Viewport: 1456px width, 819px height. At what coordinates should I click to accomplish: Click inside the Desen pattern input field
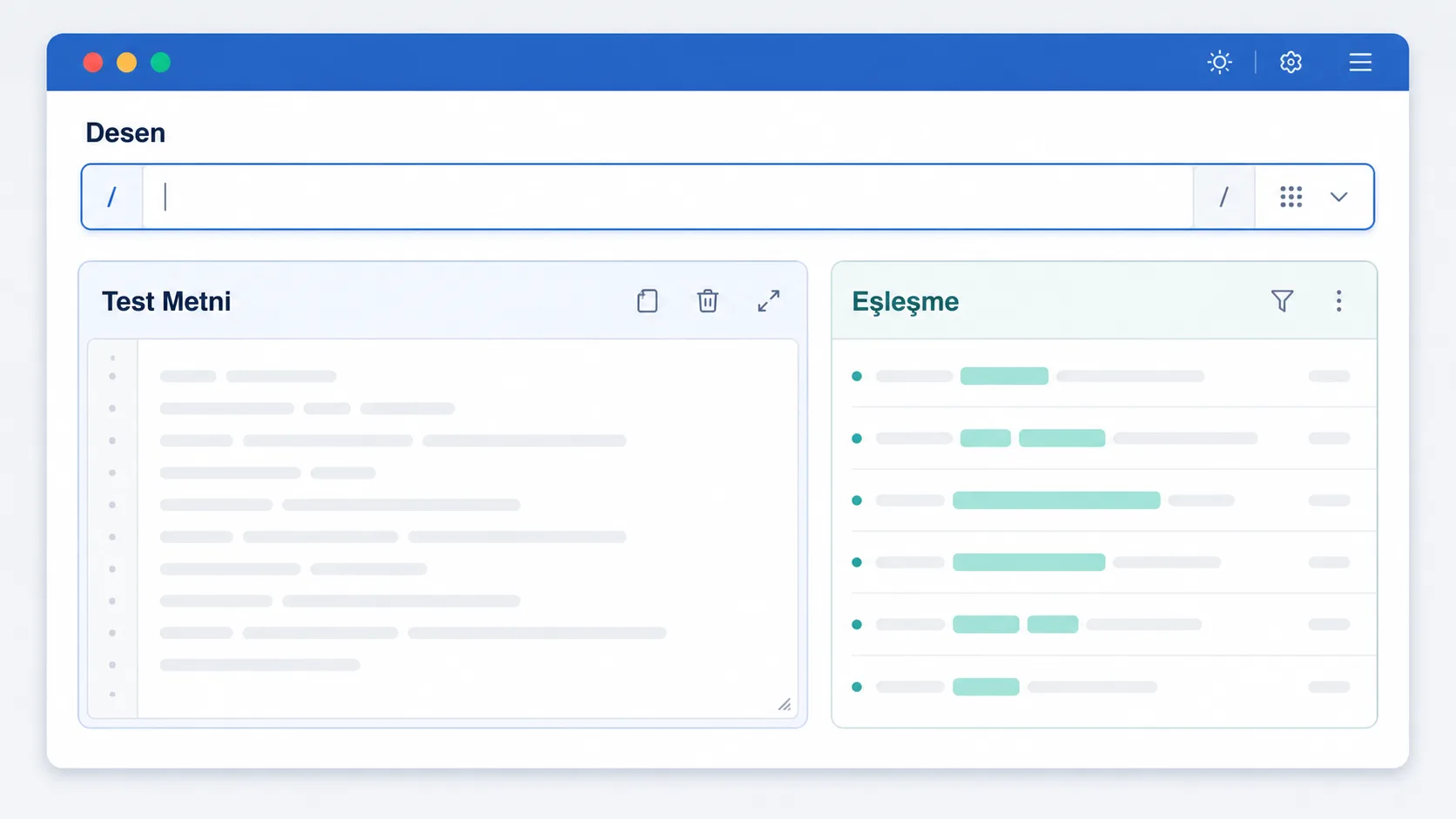coord(668,197)
